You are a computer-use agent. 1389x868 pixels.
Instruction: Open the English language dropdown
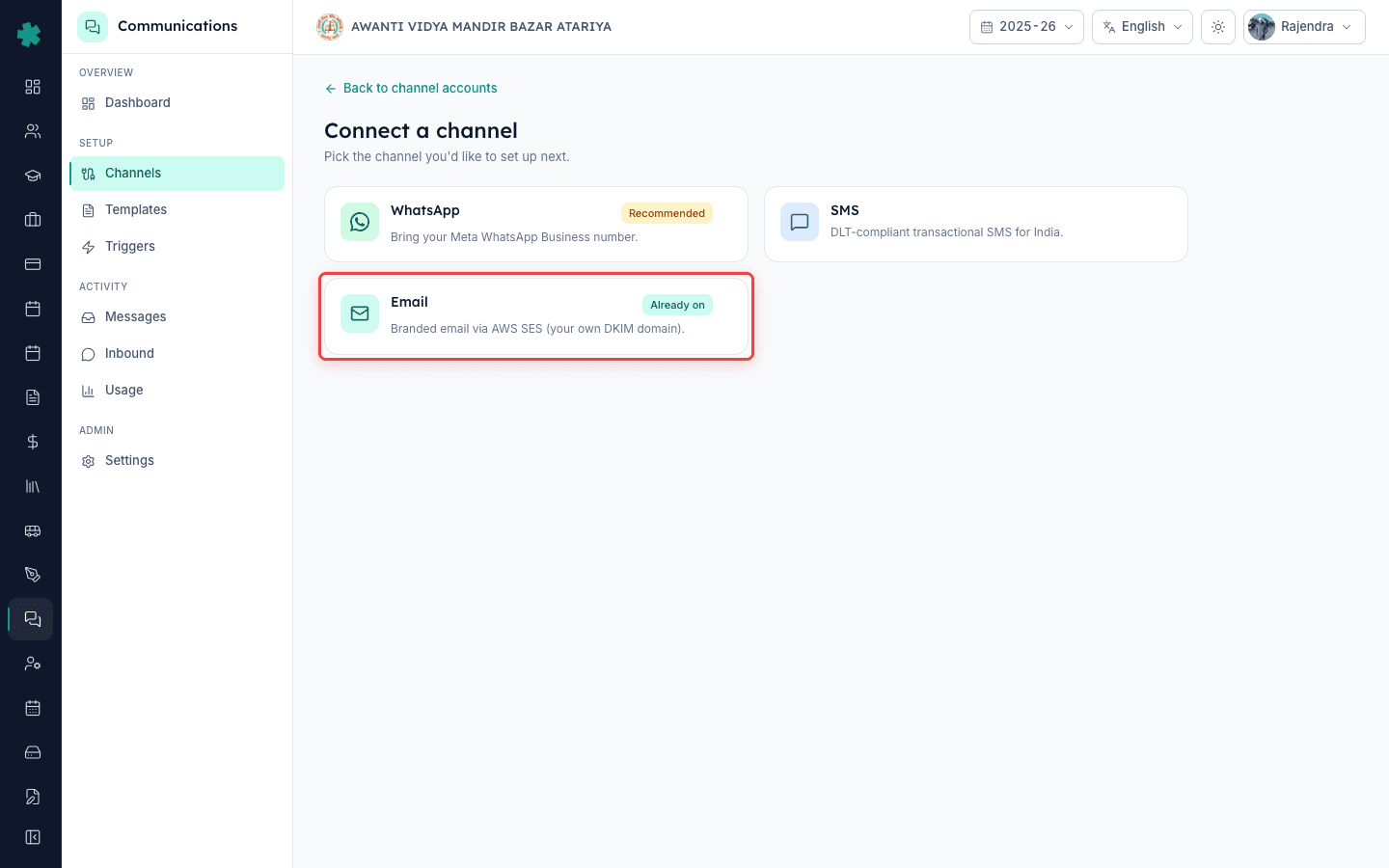point(1142,27)
